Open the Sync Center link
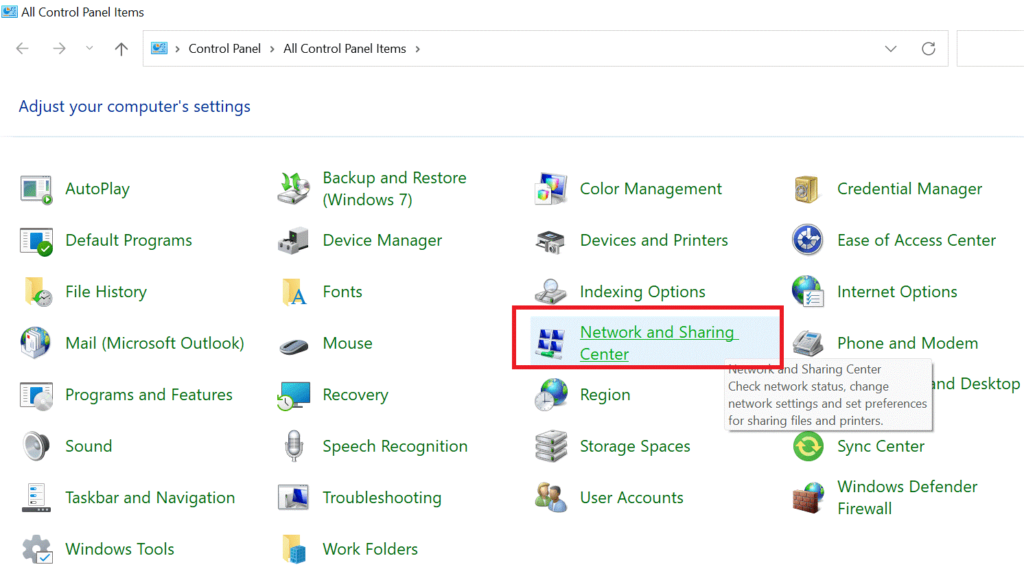The width and height of the screenshot is (1024, 567). (x=881, y=446)
